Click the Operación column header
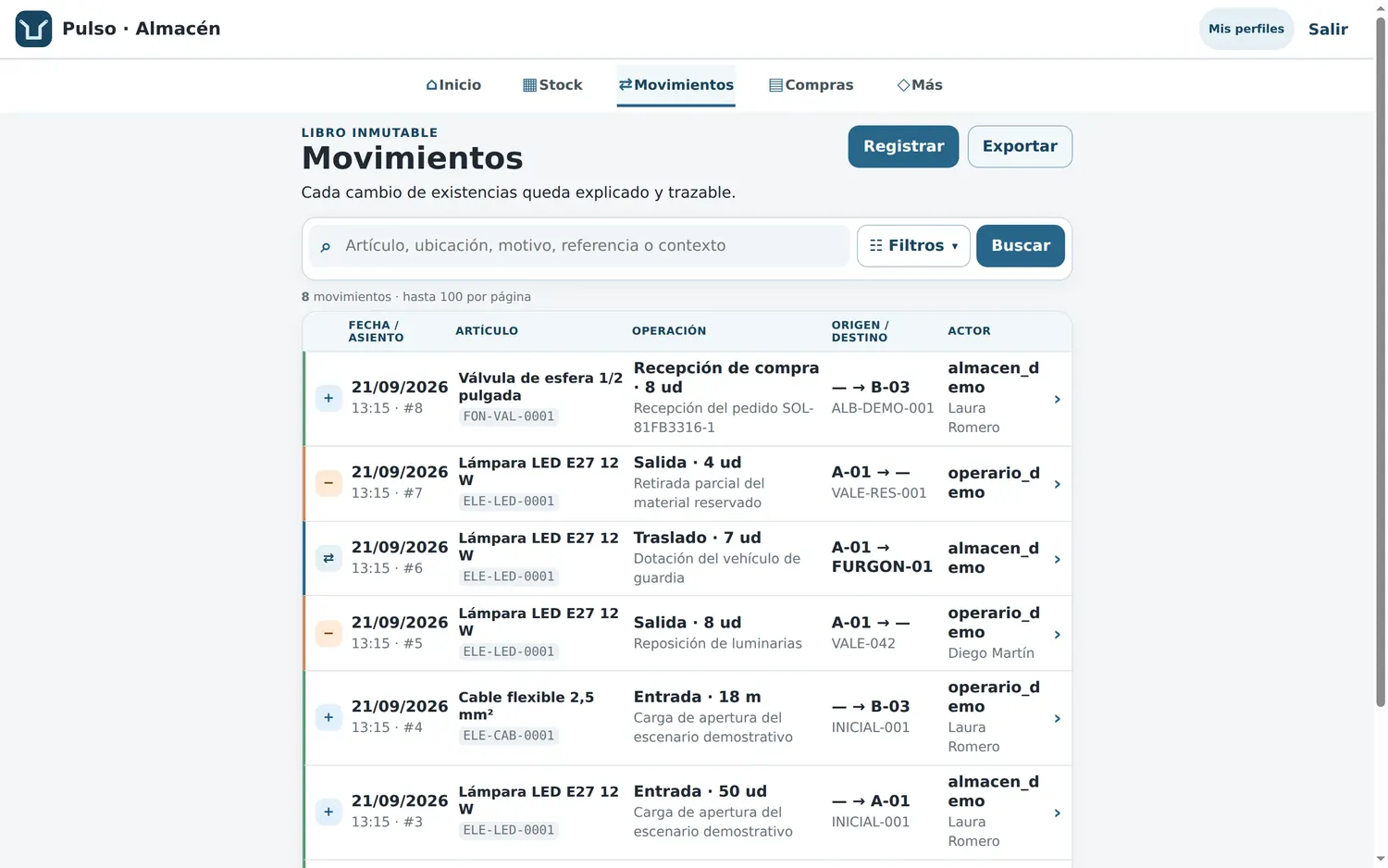Viewport: 1388px width, 868px height. pos(669,331)
